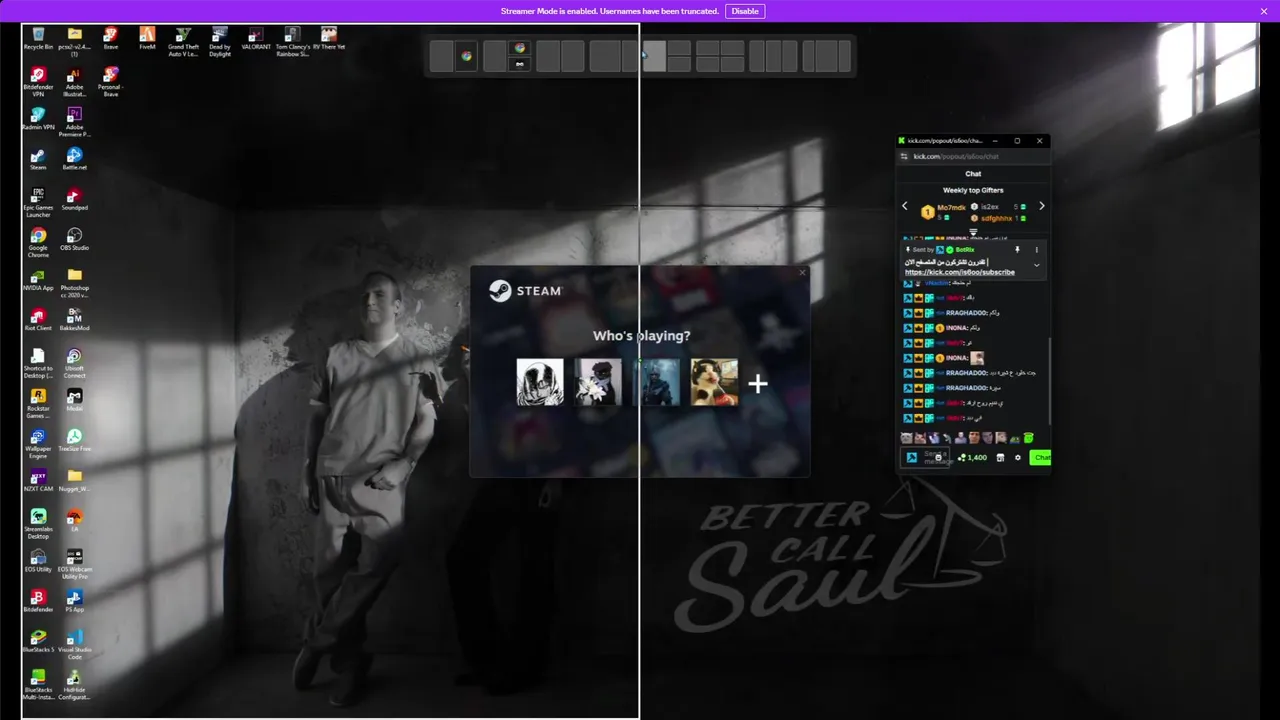The image size is (1280, 720).
Task: Open the FiveM desktop shortcut
Action: (147, 40)
